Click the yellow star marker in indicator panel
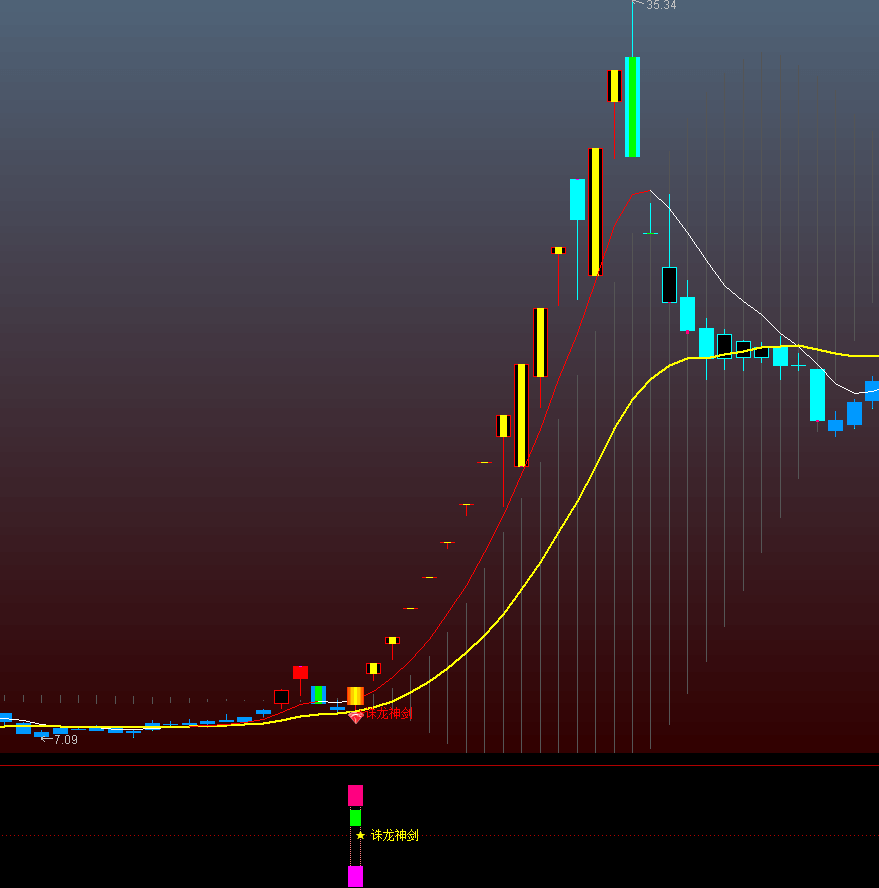Viewport: 879px width, 888px height. [360, 835]
